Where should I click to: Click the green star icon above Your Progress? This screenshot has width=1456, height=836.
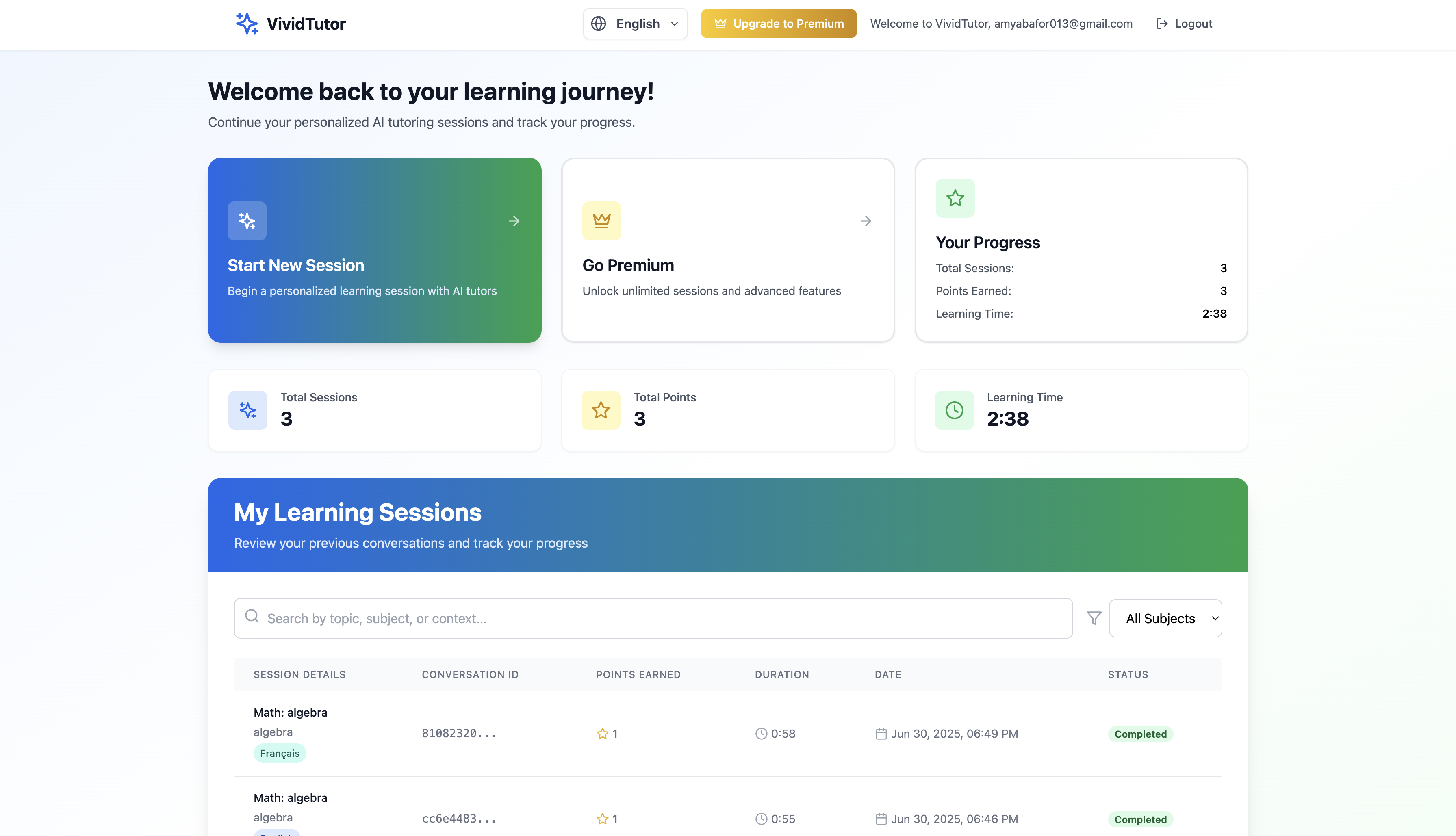tap(955, 198)
